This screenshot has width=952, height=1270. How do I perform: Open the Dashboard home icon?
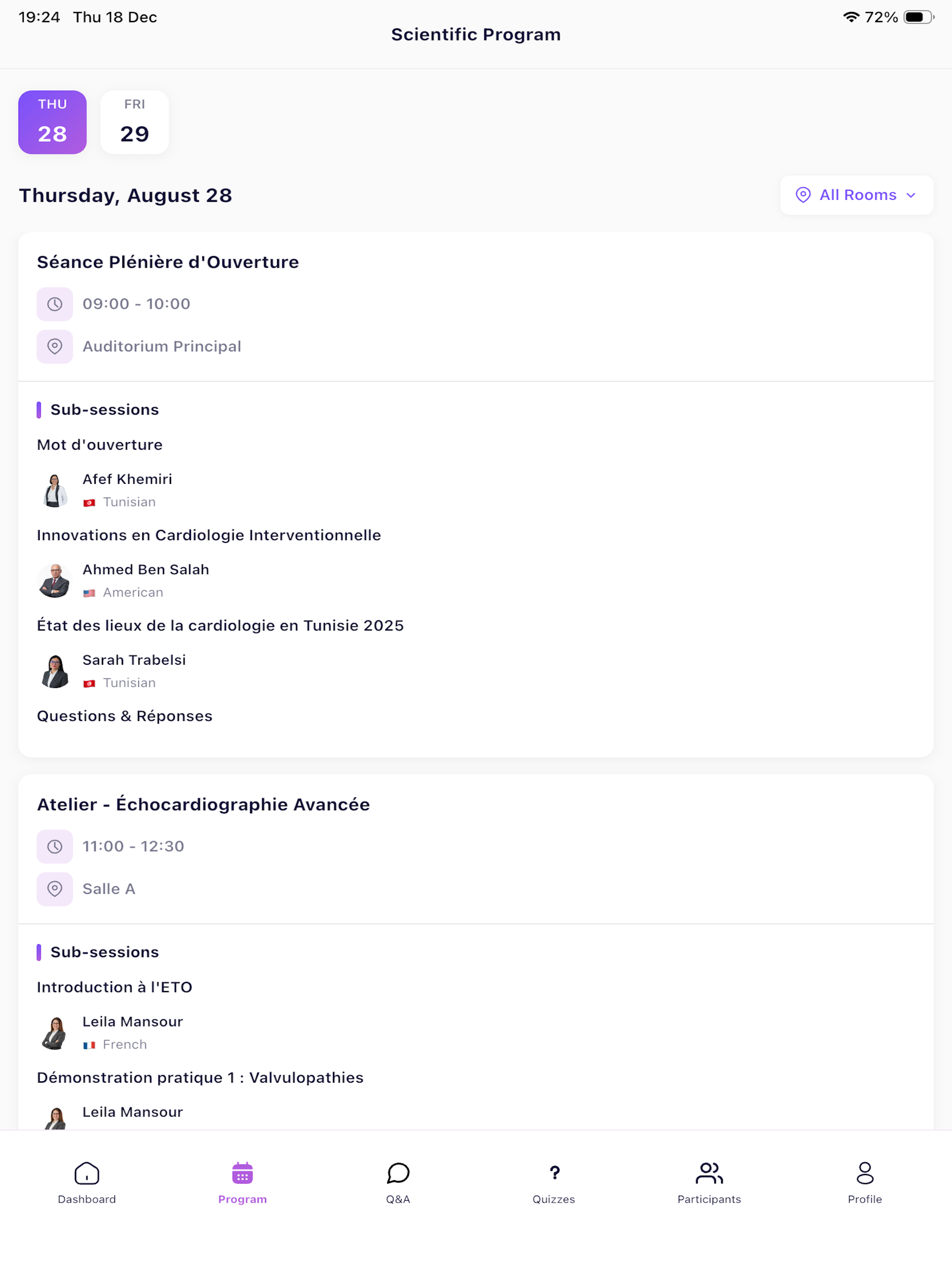click(x=87, y=1174)
